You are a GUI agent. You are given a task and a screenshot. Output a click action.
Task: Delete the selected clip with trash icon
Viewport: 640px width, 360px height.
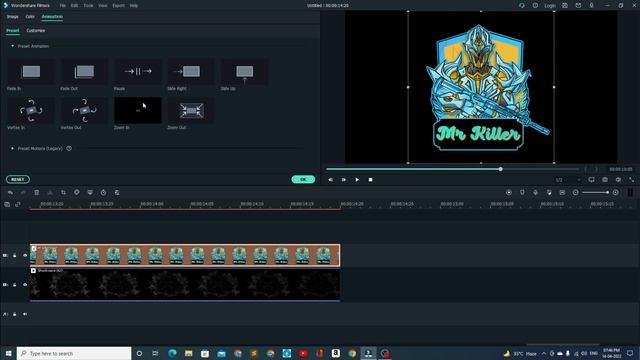[37, 192]
